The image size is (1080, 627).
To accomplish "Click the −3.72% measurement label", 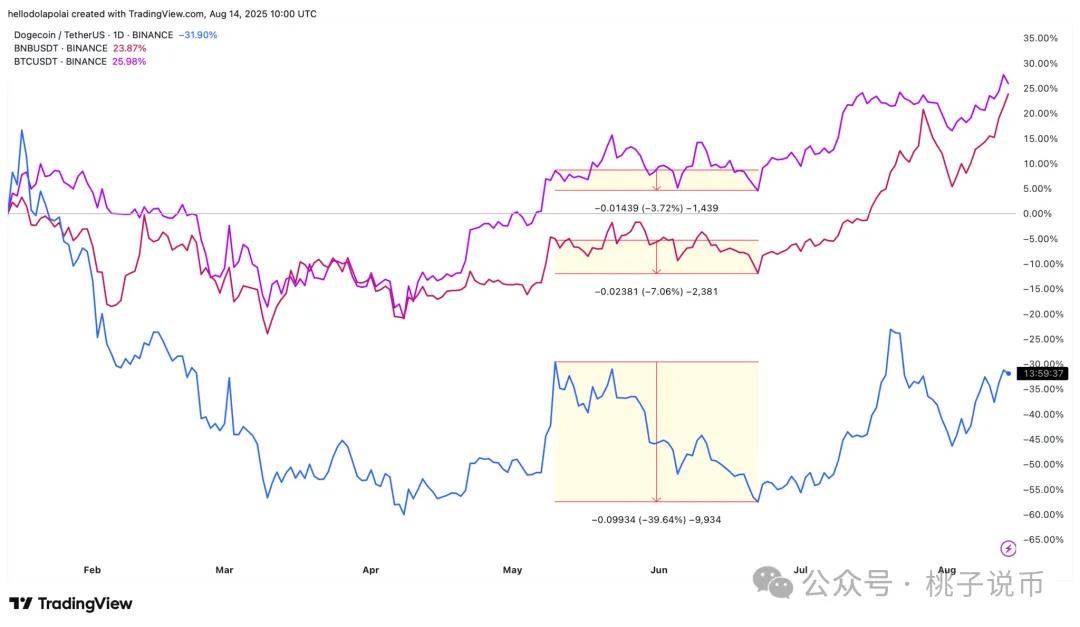I will [x=656, y=208].
